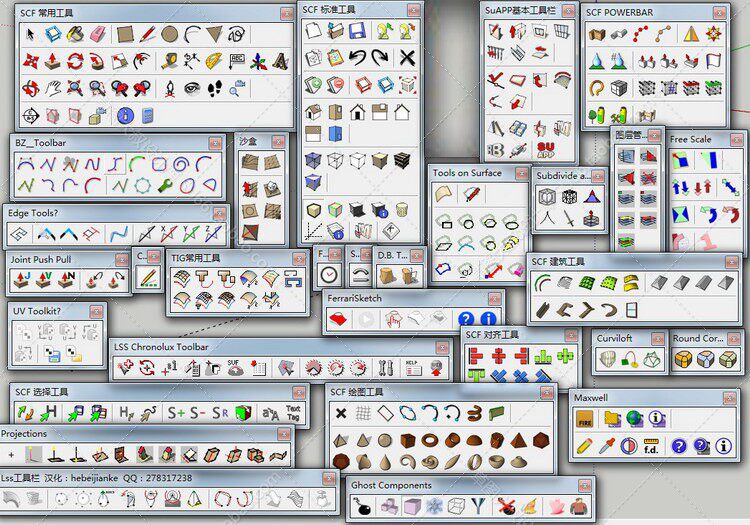
Task: Choose the J Joint Push Pull icon
Action: tap(22, 280)
